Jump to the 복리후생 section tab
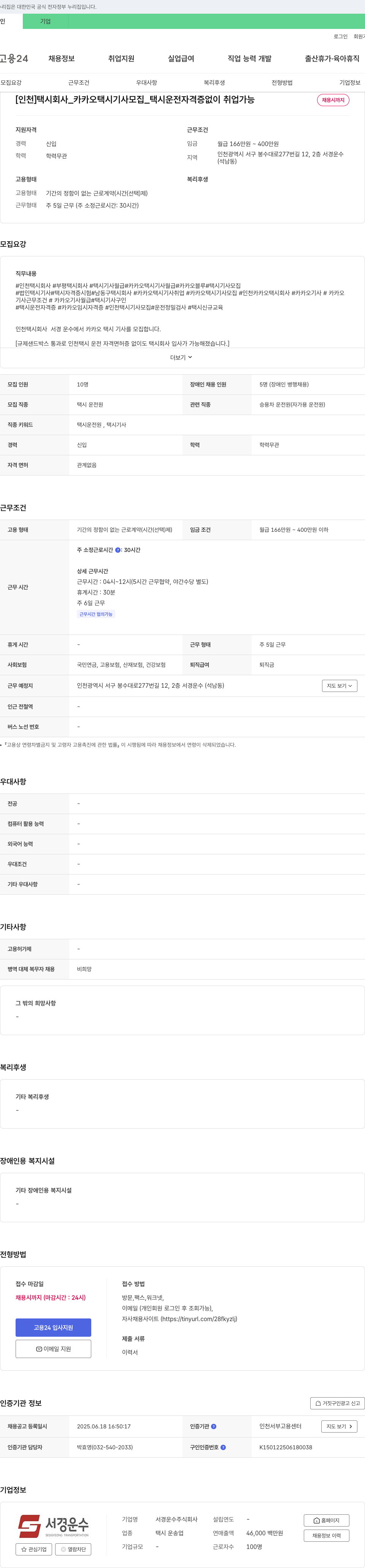 pos(214,83)
